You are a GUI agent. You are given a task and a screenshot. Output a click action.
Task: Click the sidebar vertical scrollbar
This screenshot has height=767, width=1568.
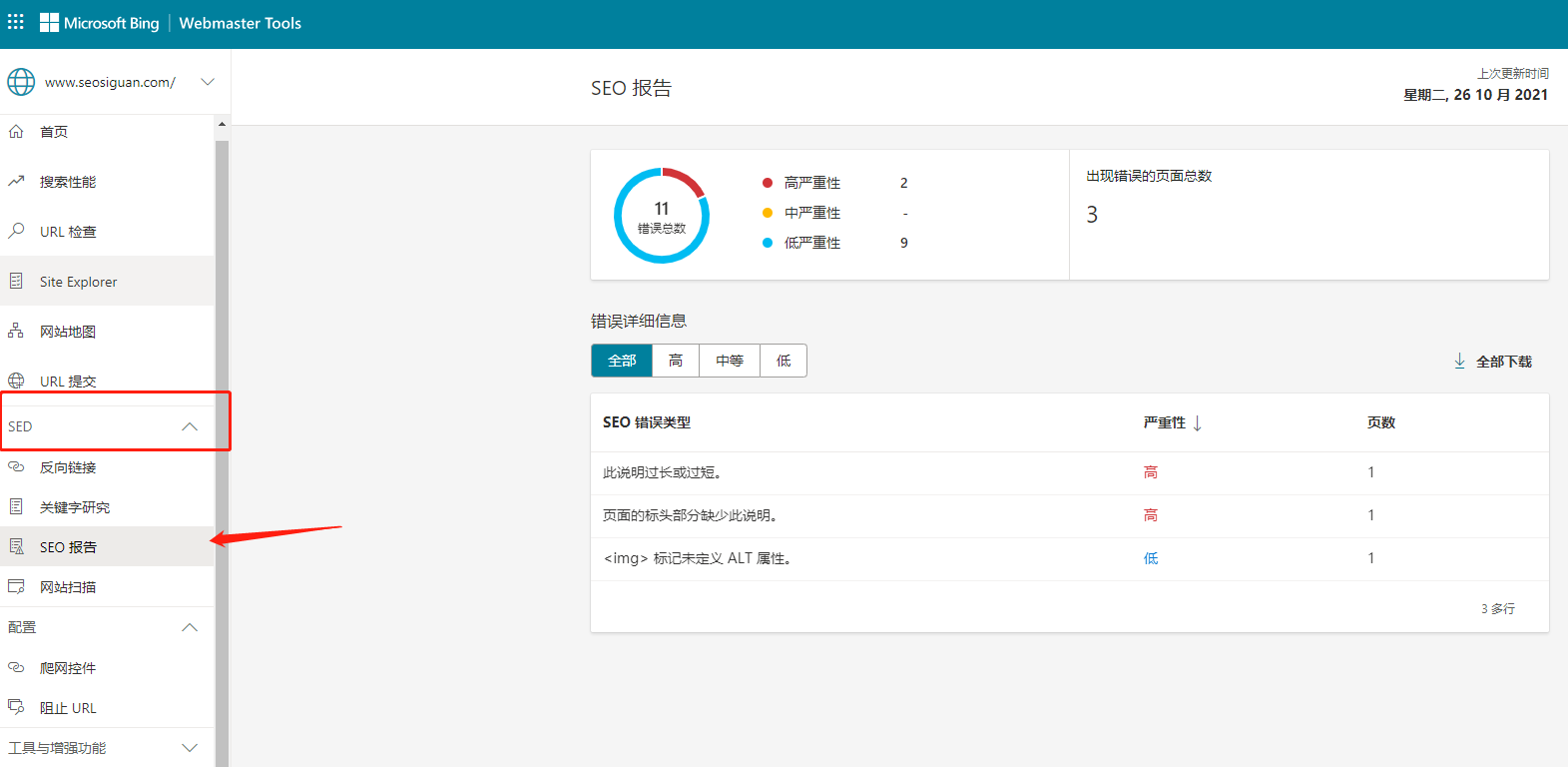(222, 453)
